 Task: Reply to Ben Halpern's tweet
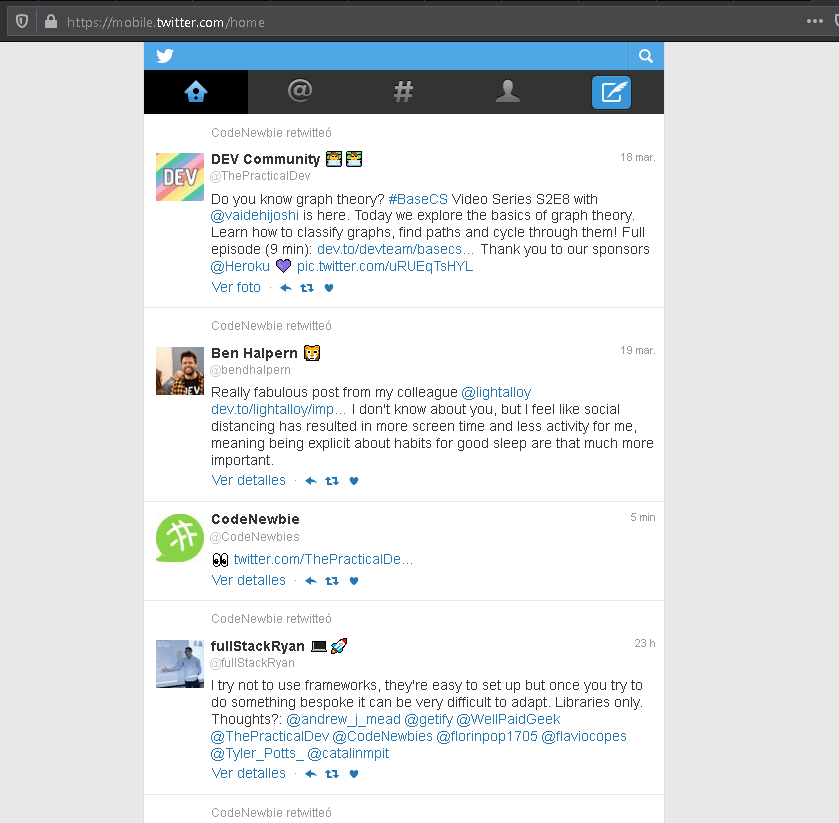click(311, 481)
